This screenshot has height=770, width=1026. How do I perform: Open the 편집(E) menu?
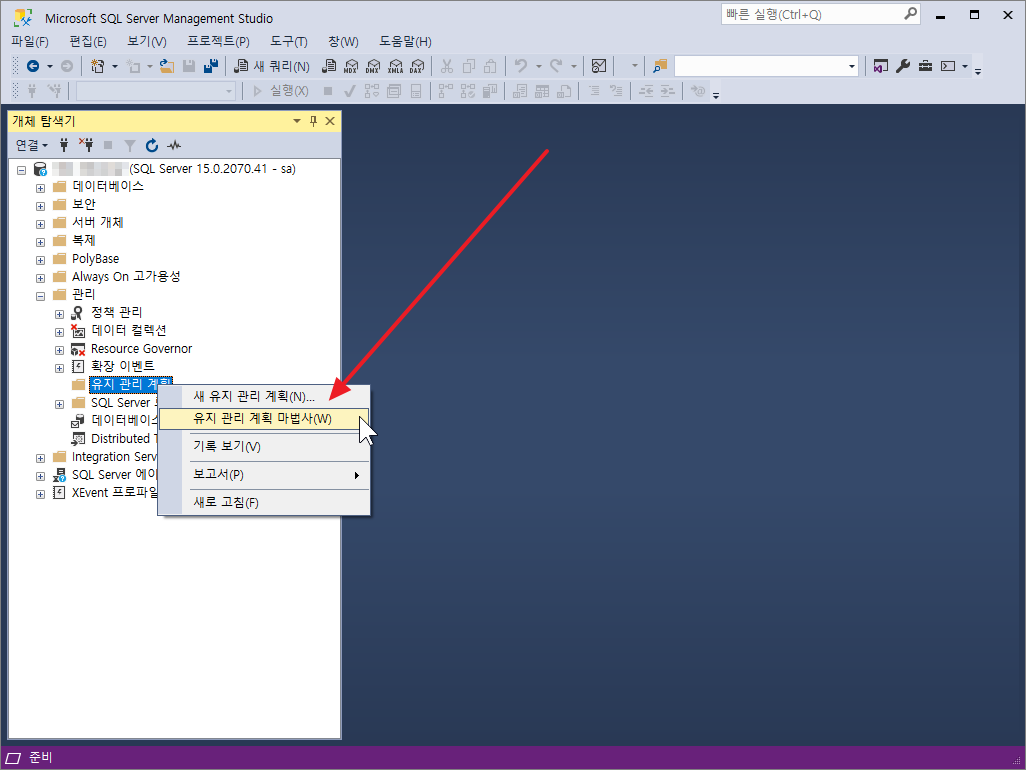point(88,42)
